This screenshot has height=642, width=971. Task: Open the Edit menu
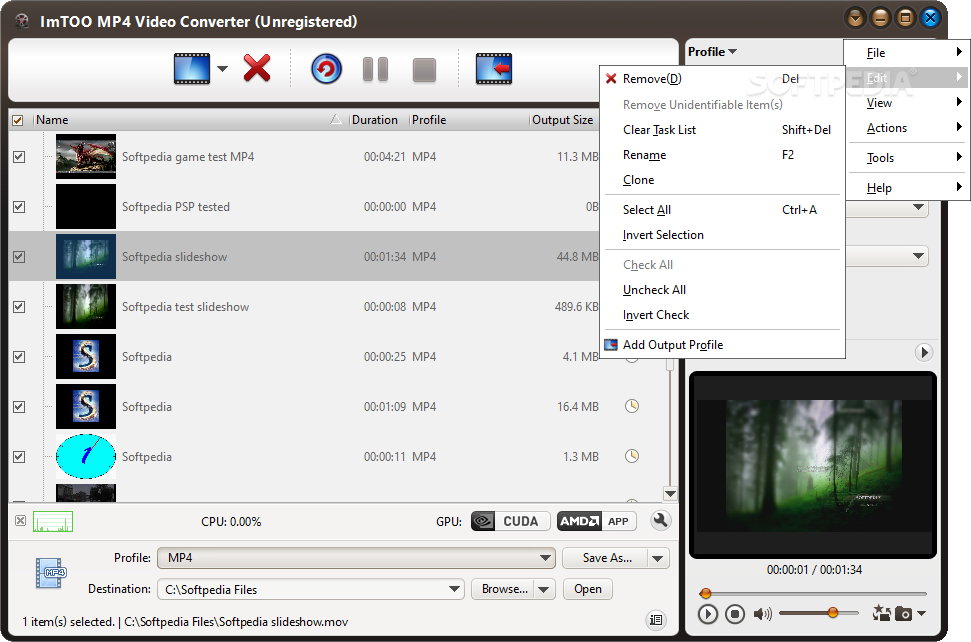[x=907, y=77]
